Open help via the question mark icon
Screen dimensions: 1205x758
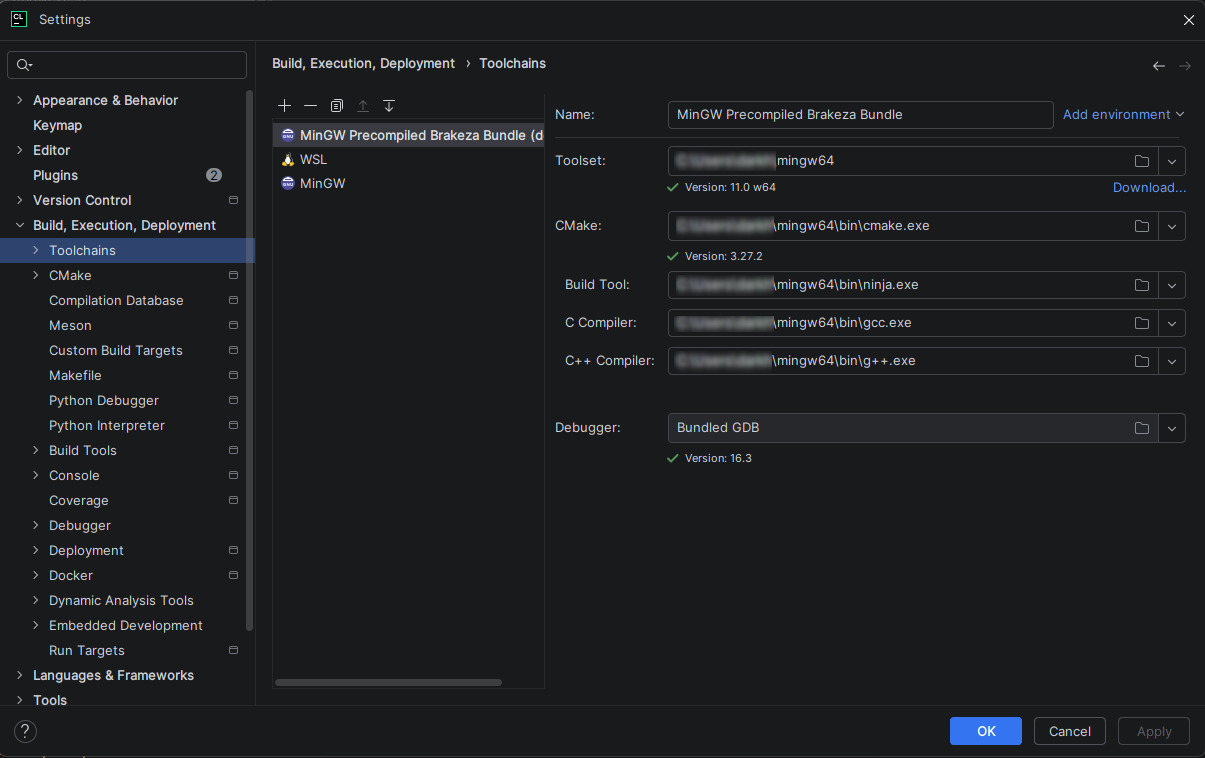24,731
